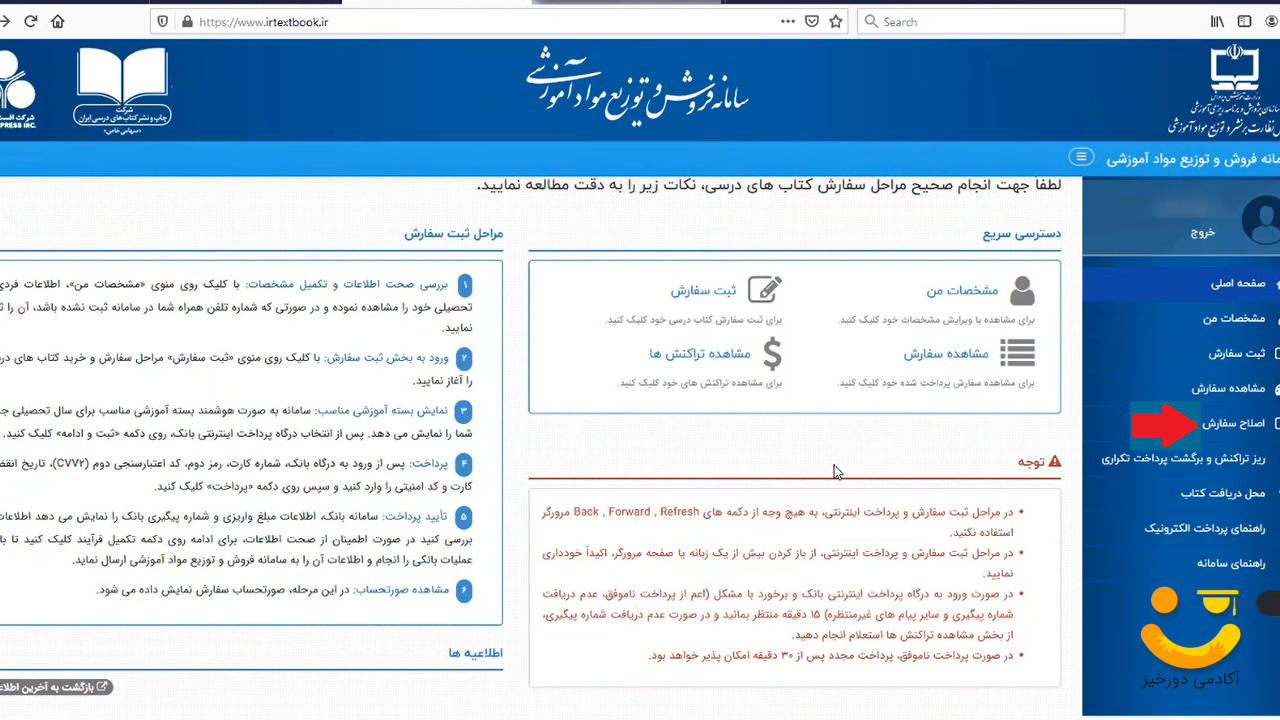Click the ministry emblem logo top right
Viewport: 1280px width, 720px height.
coord(1235,72)
